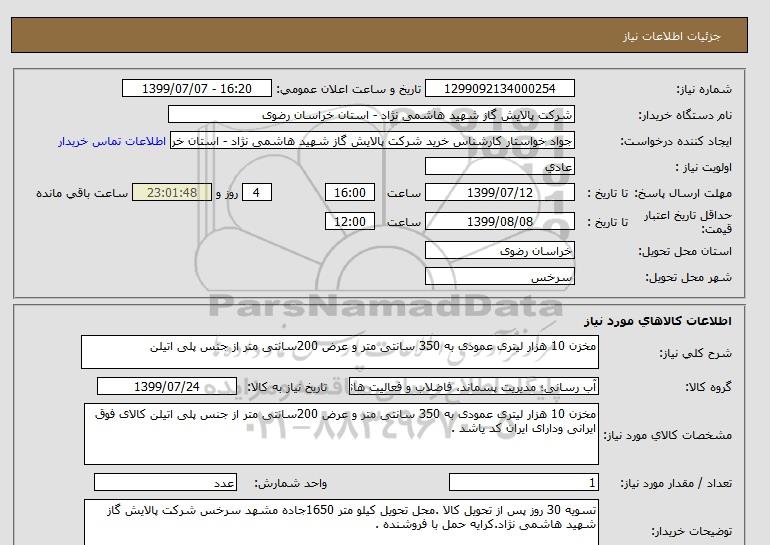Click the delivery province field خراسان رضوی
770x545 pixels.
(x=500, y=251)
